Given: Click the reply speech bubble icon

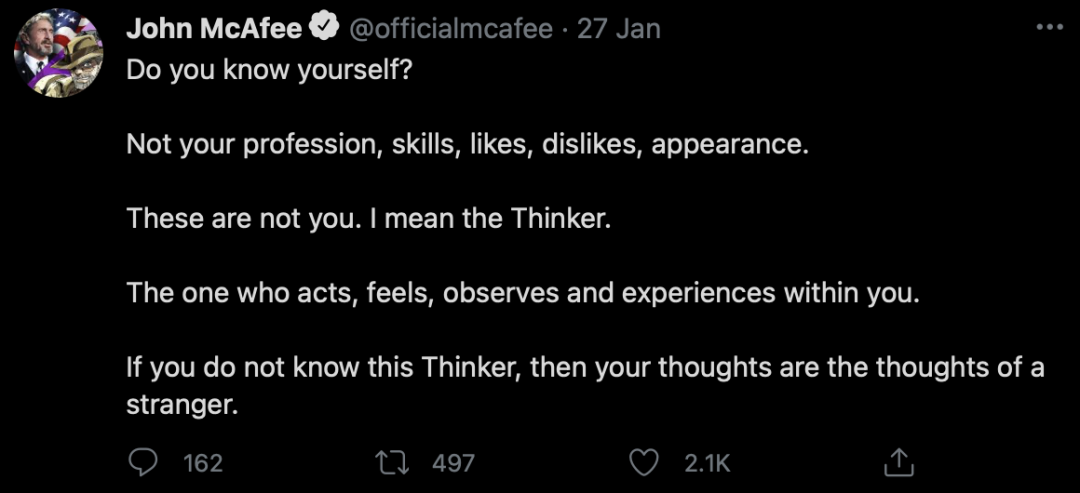Looking at the screenshot, I should tap(143, 463).
